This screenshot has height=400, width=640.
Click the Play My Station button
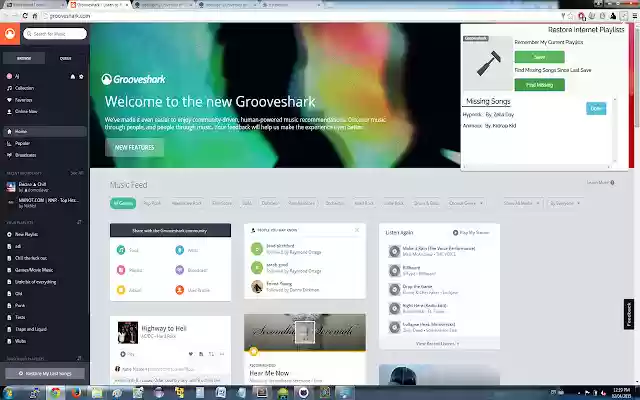point(471,233)
